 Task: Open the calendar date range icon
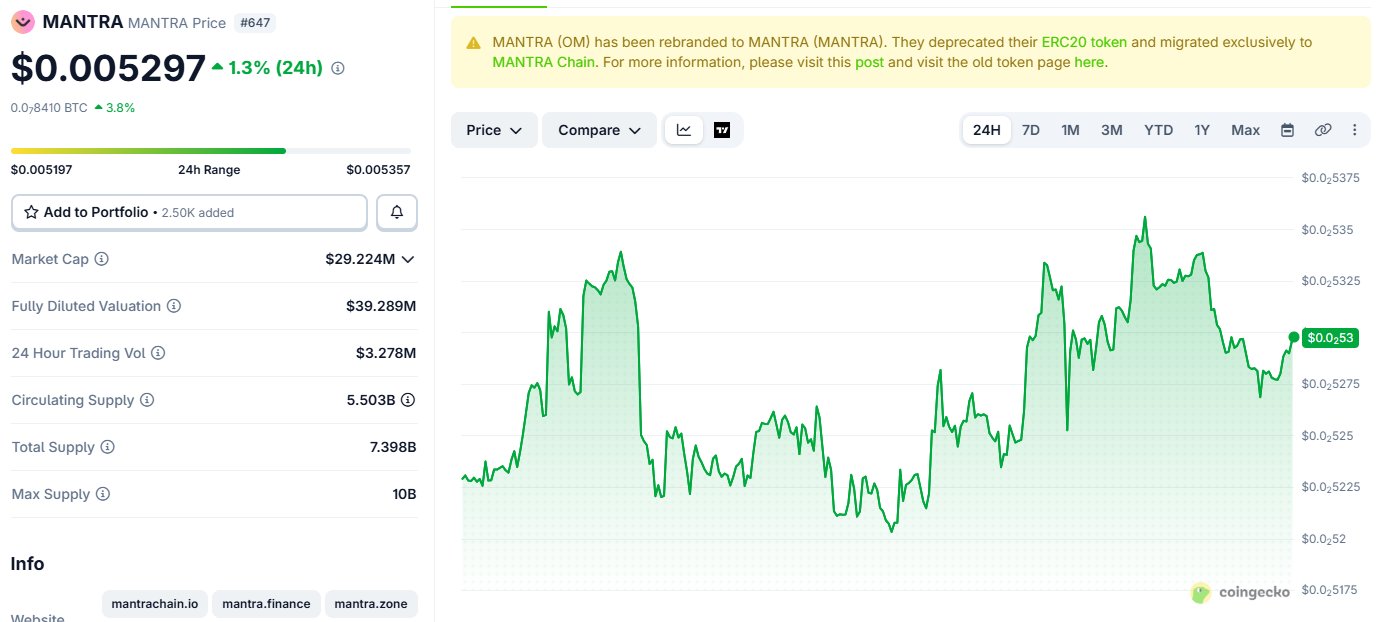[x=1287, y=130]
